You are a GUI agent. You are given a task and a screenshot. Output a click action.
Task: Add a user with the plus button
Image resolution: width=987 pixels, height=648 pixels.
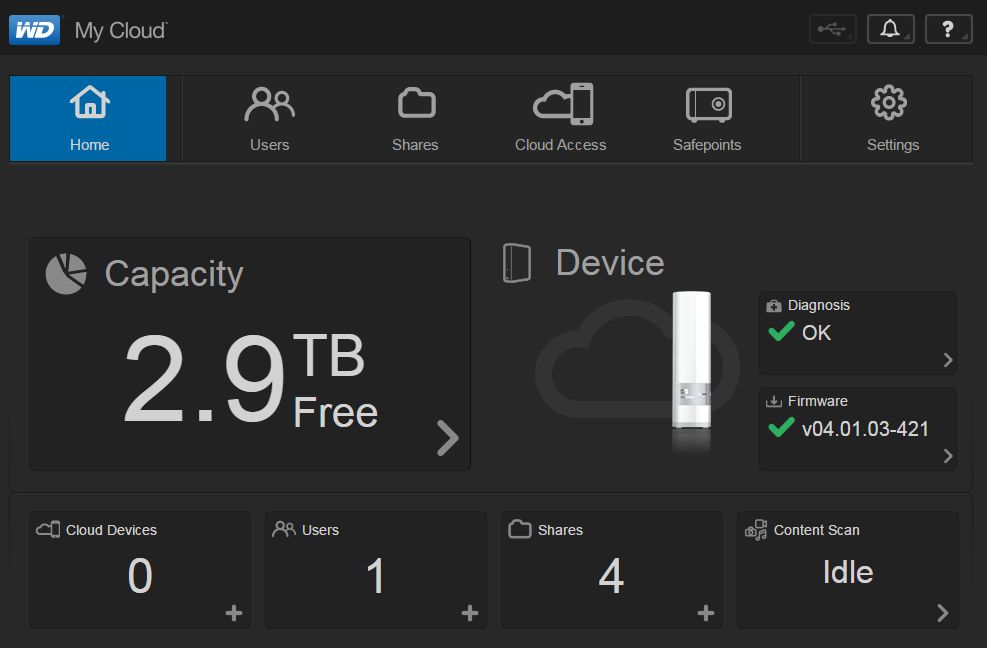point(470,613)
